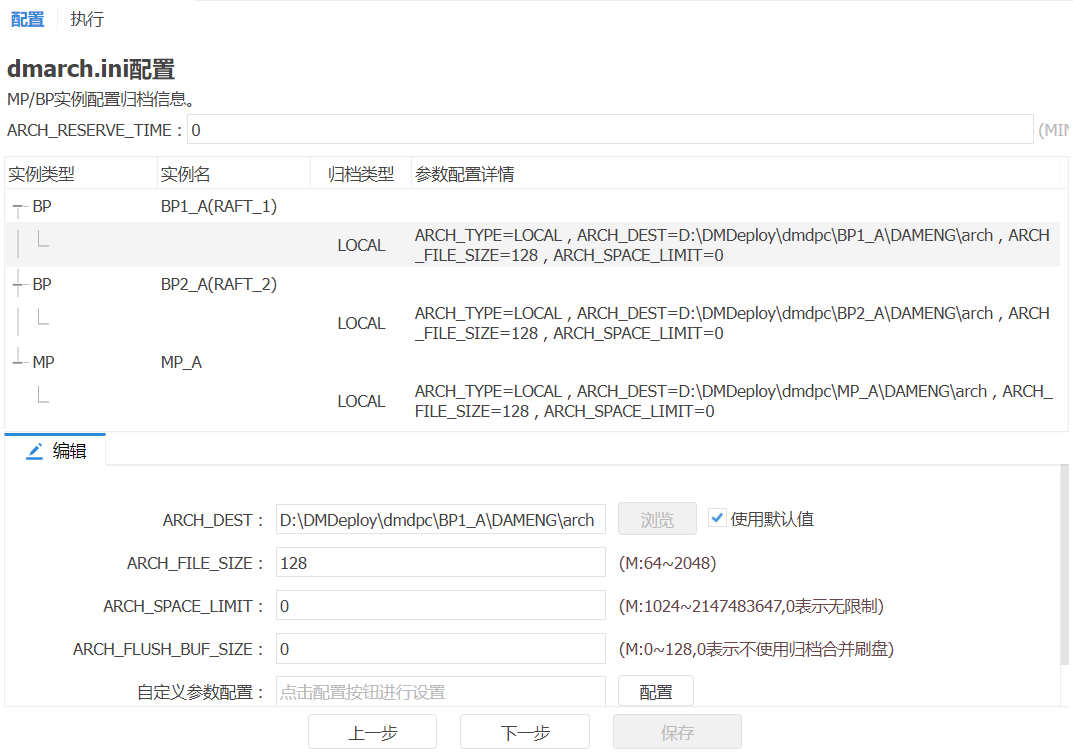Select the ARCH_FLUSH_BUF_SIZE input field
The height and width of the screenshot is (755, 1073).
[x=441, y=649]
